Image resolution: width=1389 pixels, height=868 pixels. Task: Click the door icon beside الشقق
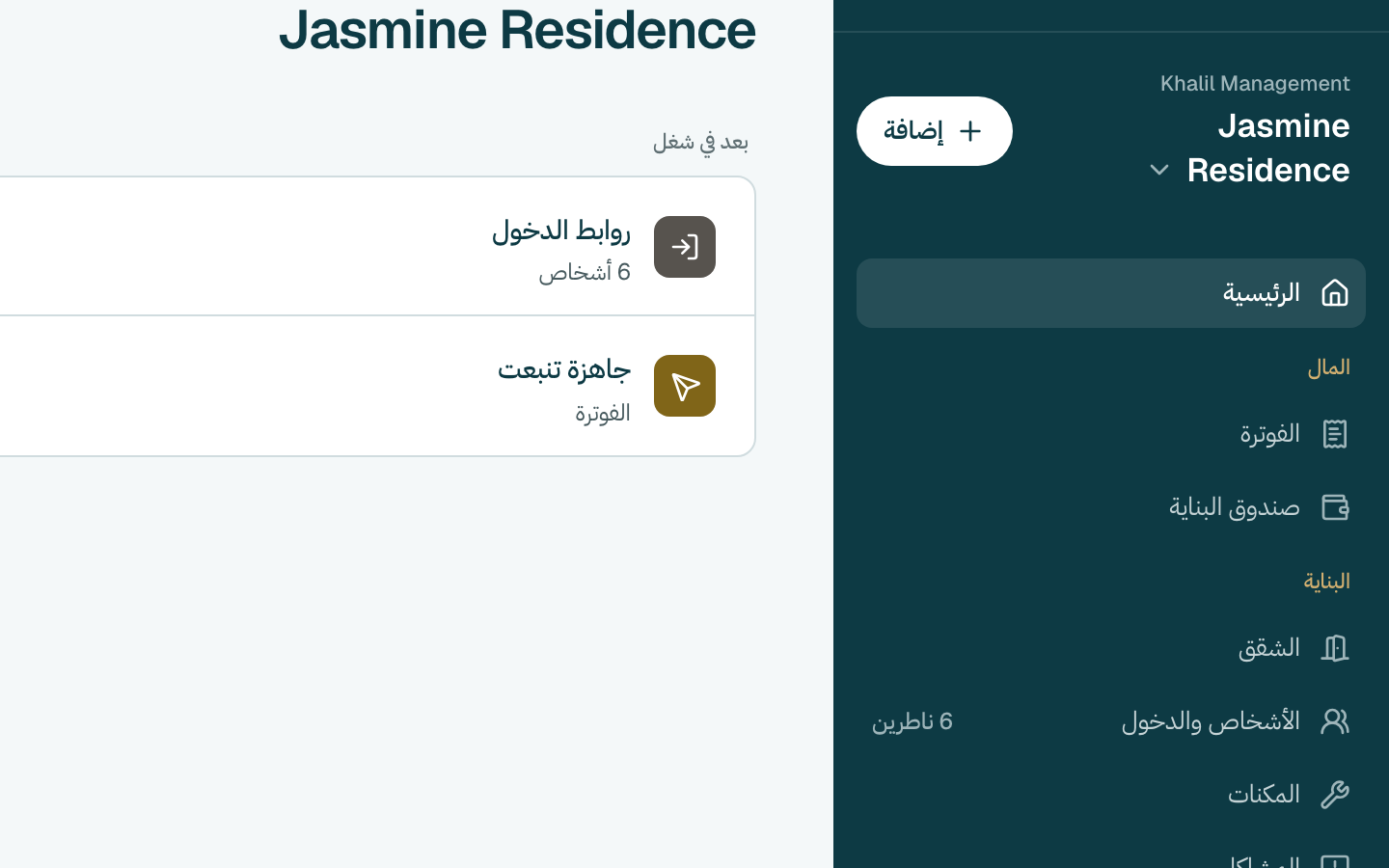pos(1334,648)
